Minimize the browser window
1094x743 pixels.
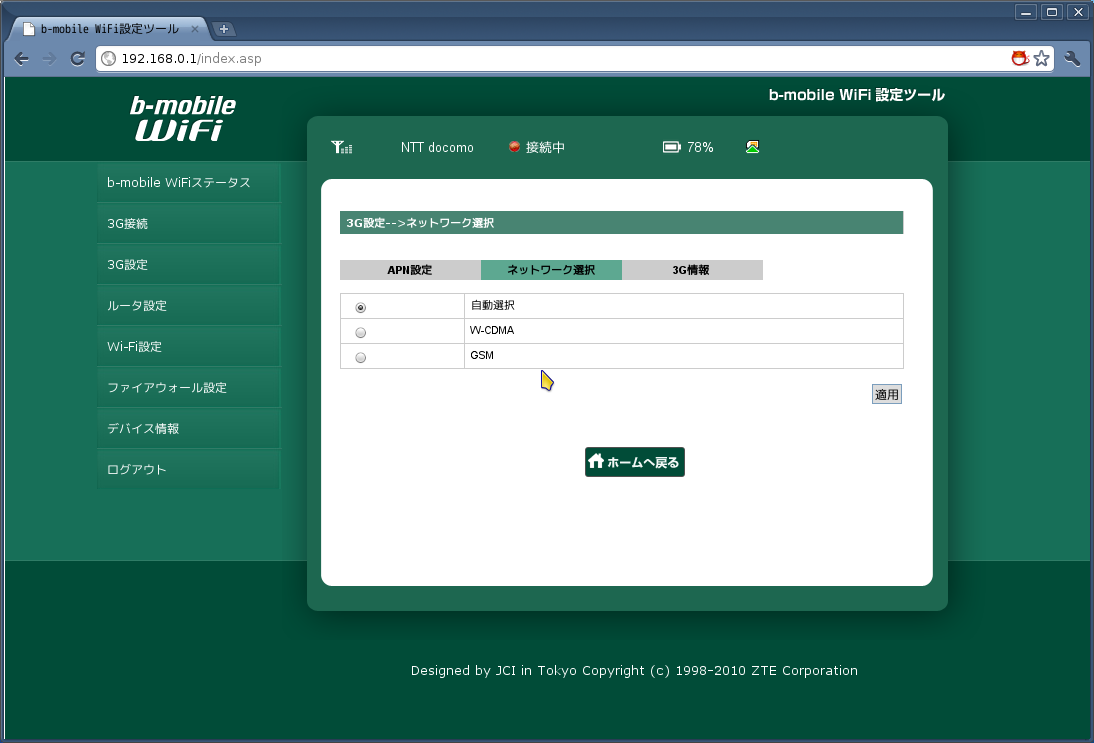coord(1026,12)
